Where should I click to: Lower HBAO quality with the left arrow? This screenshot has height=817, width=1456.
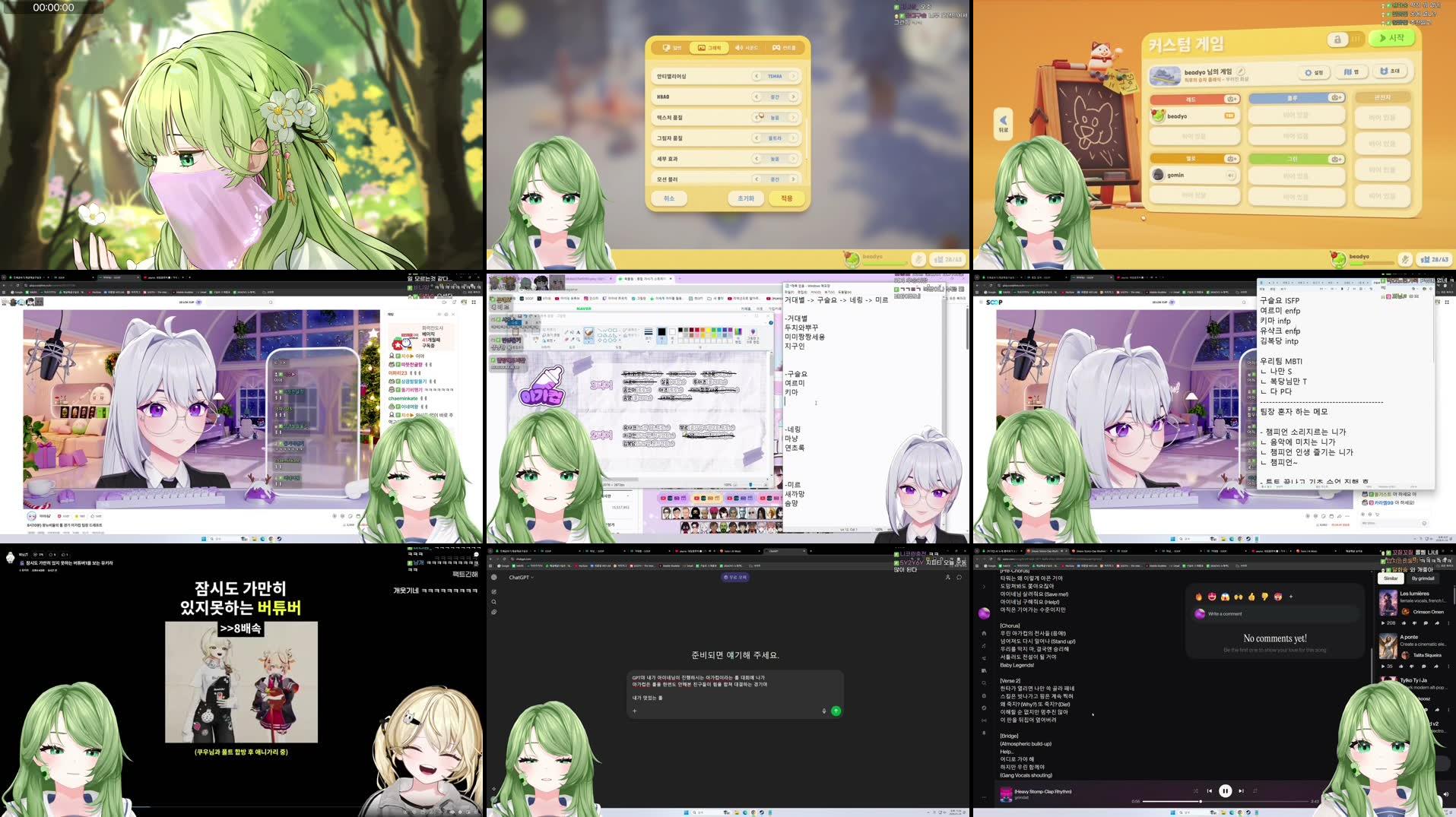(756, 97)
